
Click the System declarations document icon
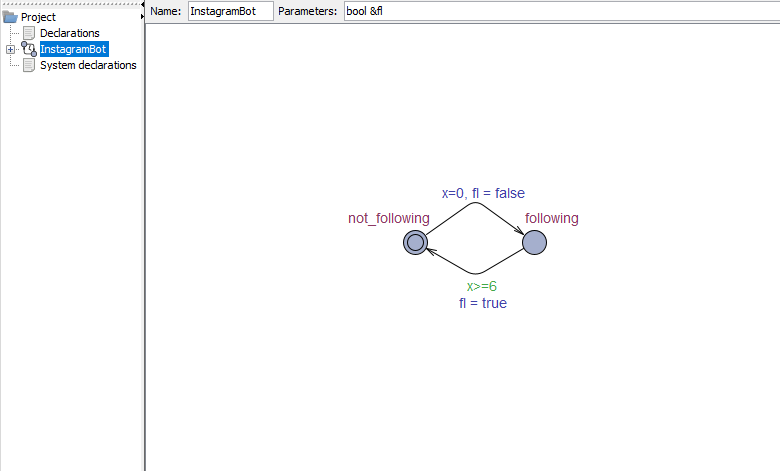tap(29, 65)
